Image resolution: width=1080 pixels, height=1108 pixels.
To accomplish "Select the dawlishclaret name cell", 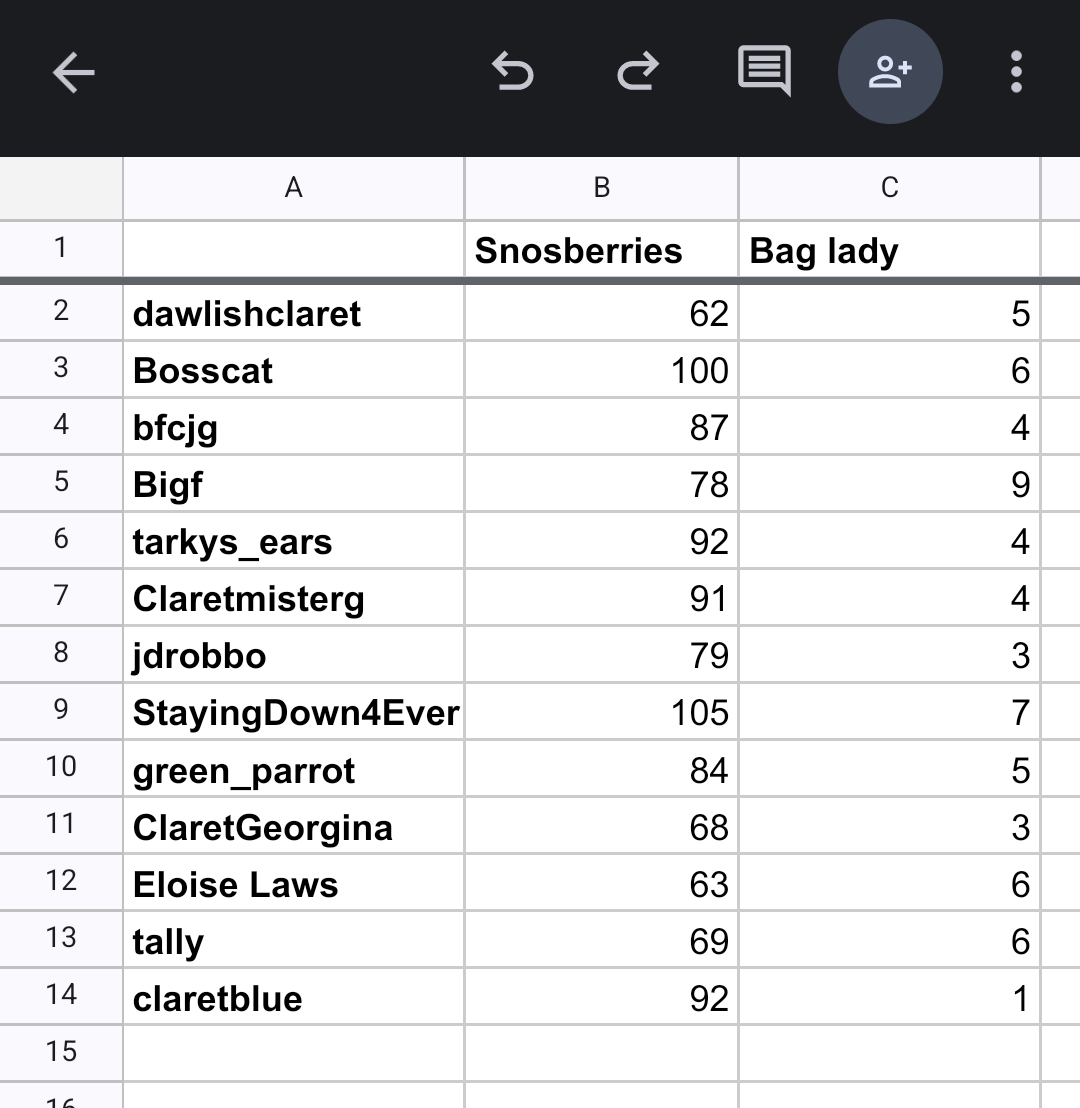I will click(x=293, y=314).
